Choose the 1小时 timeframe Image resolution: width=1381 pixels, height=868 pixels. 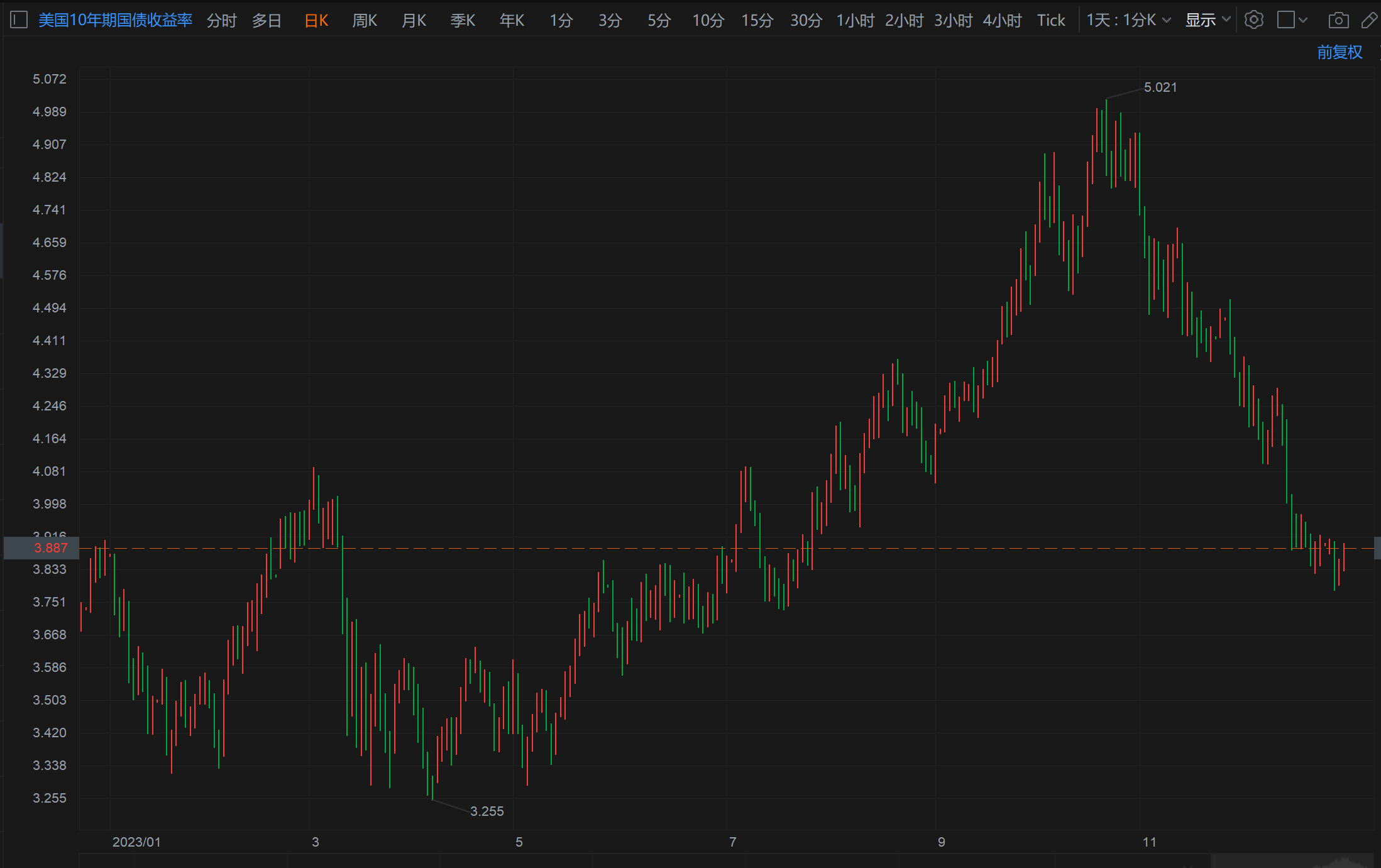(855, 21)
